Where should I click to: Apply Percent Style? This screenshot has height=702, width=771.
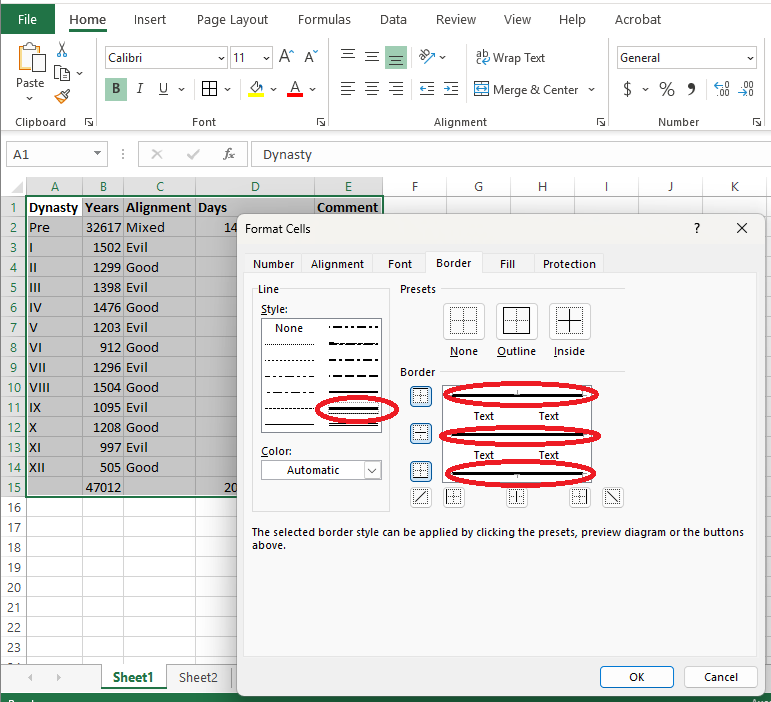pos(667,89)
